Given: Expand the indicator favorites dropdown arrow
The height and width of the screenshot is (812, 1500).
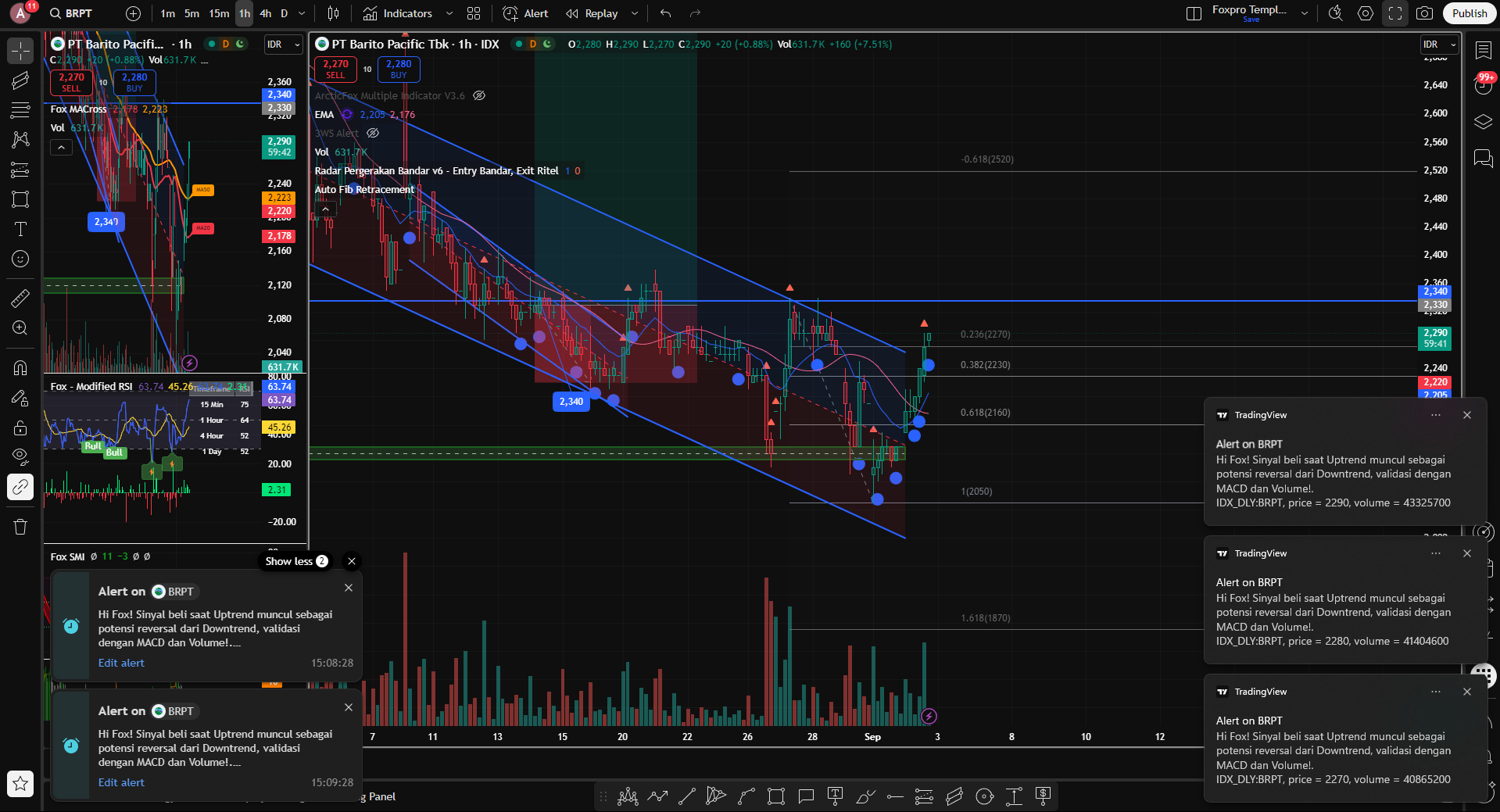Looking at the screenshot, I should 449,13.
